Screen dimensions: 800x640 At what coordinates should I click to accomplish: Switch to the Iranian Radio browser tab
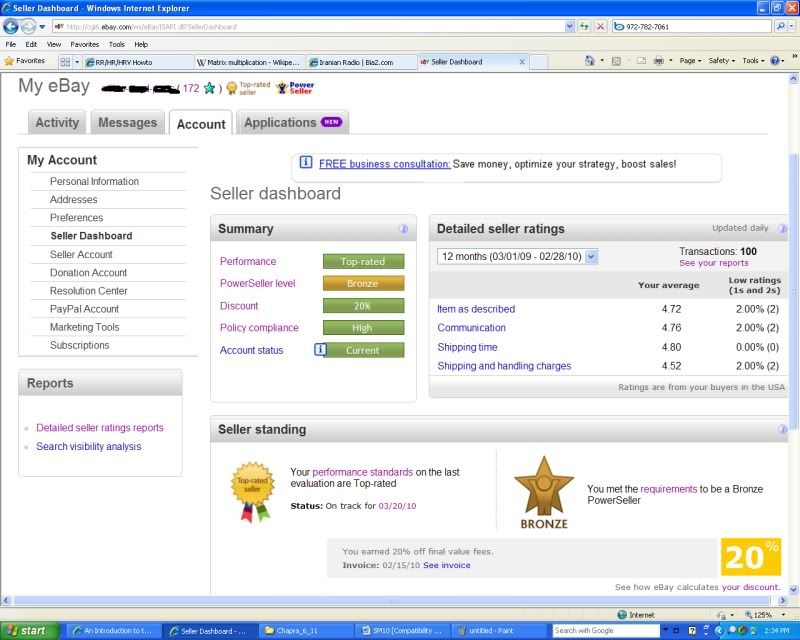pos(361,62)
